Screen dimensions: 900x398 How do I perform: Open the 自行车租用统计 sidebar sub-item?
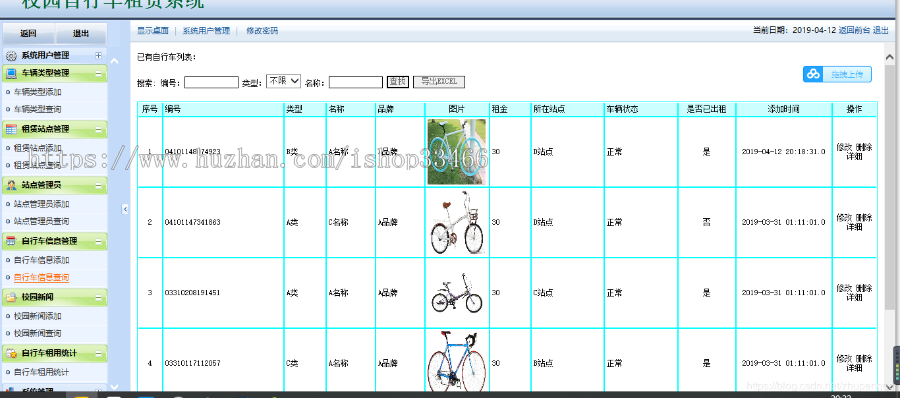(41, 372)
